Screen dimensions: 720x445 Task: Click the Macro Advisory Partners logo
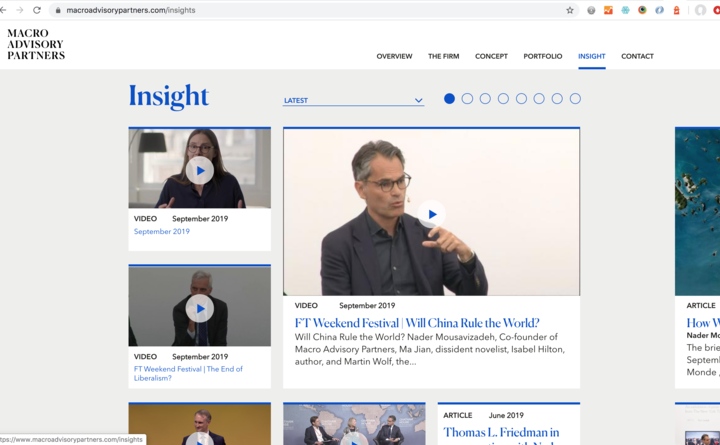[x=36, y=44]
